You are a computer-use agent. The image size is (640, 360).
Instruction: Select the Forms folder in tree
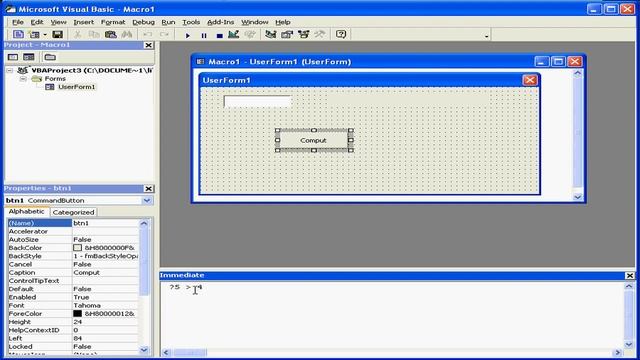click(x=55, y=78)
